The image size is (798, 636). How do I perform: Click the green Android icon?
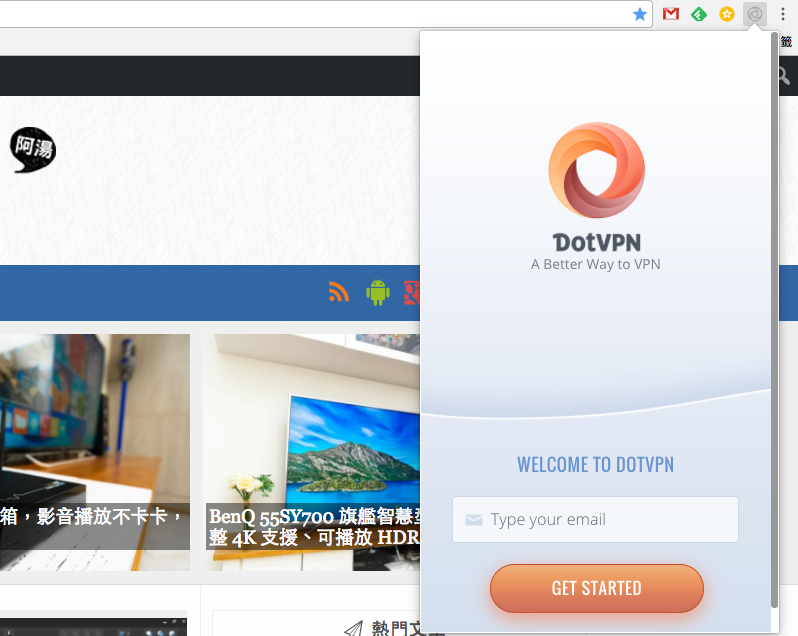click(378, 293)
